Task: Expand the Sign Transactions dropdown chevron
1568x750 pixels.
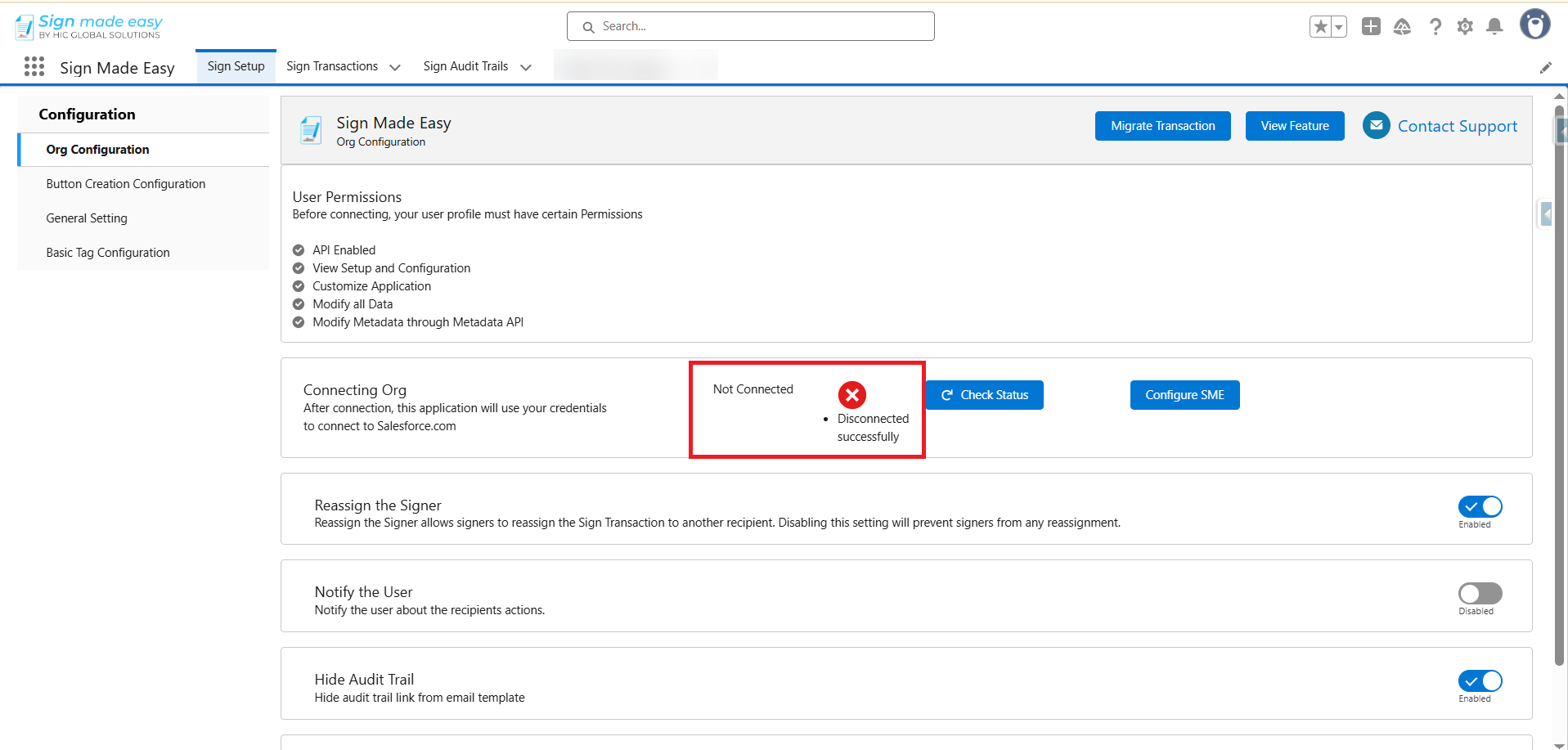Action: click(x=395, y=67)
